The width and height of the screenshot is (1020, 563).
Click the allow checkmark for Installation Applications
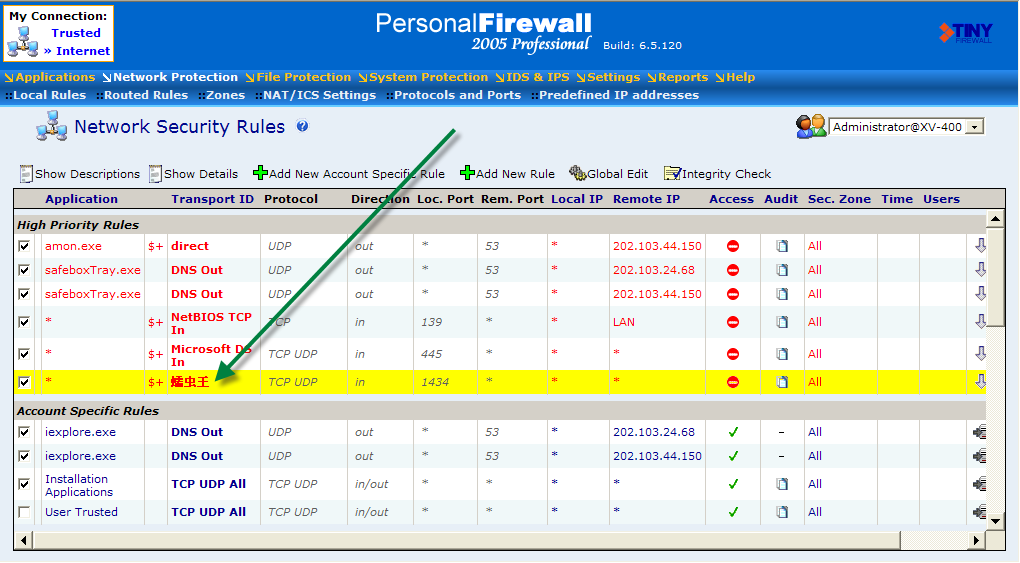733,484
